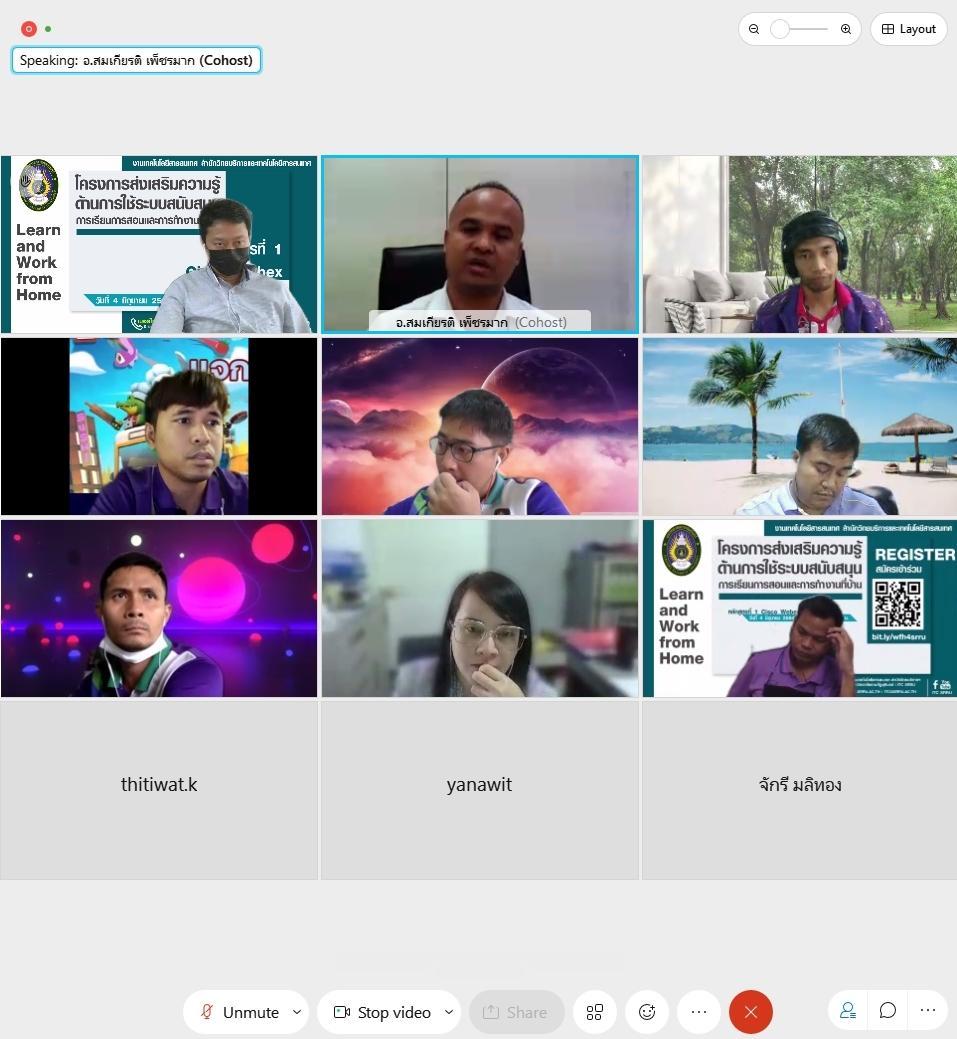Open the reactions smiley icon

point(647,1012)
